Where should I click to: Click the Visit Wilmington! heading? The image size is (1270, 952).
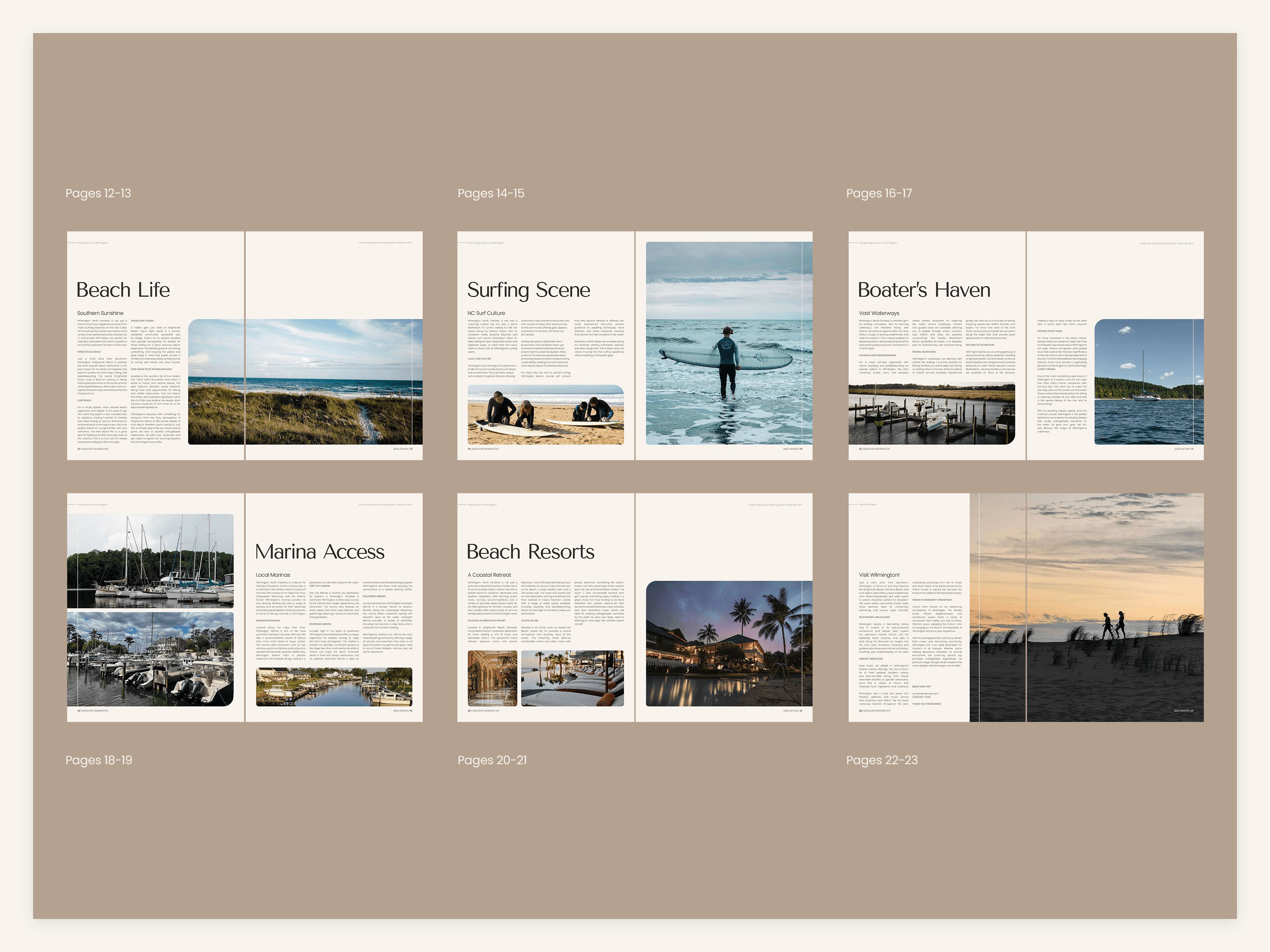(878, 575)
